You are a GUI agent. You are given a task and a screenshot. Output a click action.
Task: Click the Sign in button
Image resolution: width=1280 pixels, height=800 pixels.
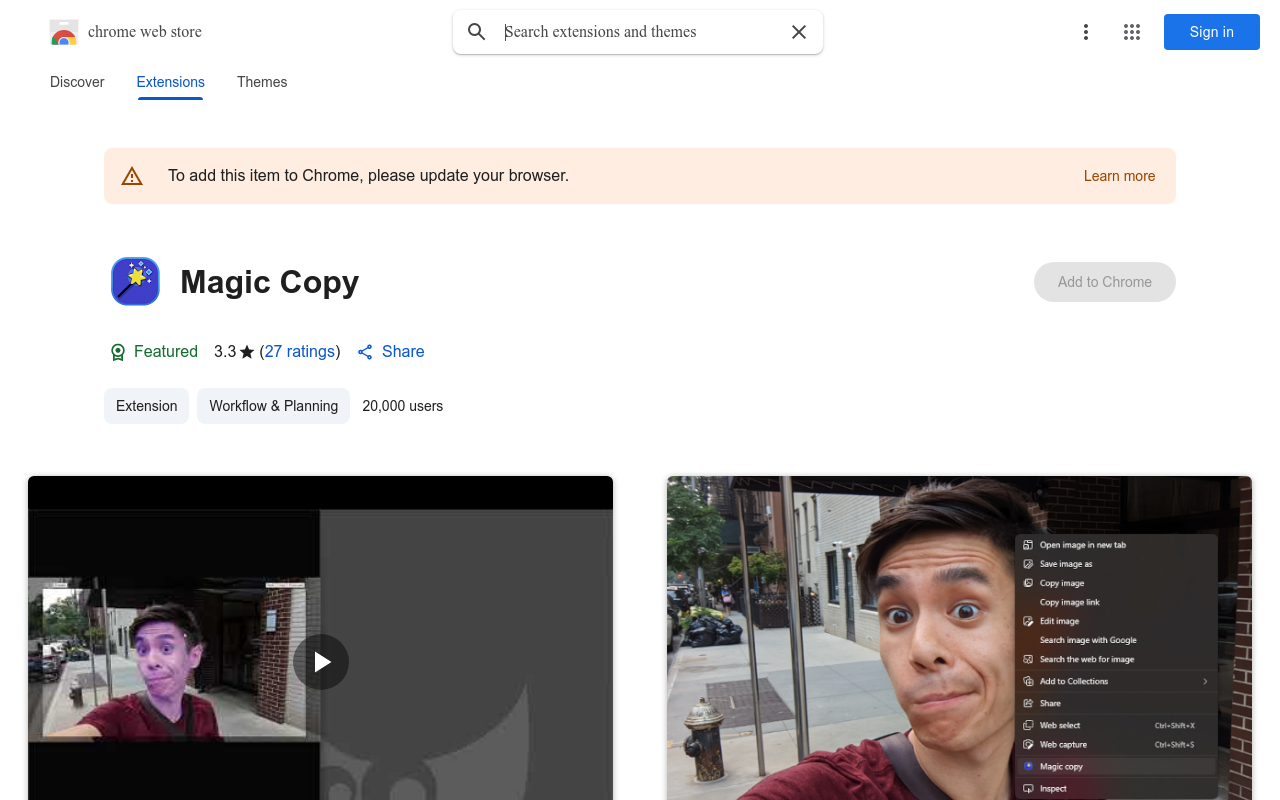(1211, 32)
